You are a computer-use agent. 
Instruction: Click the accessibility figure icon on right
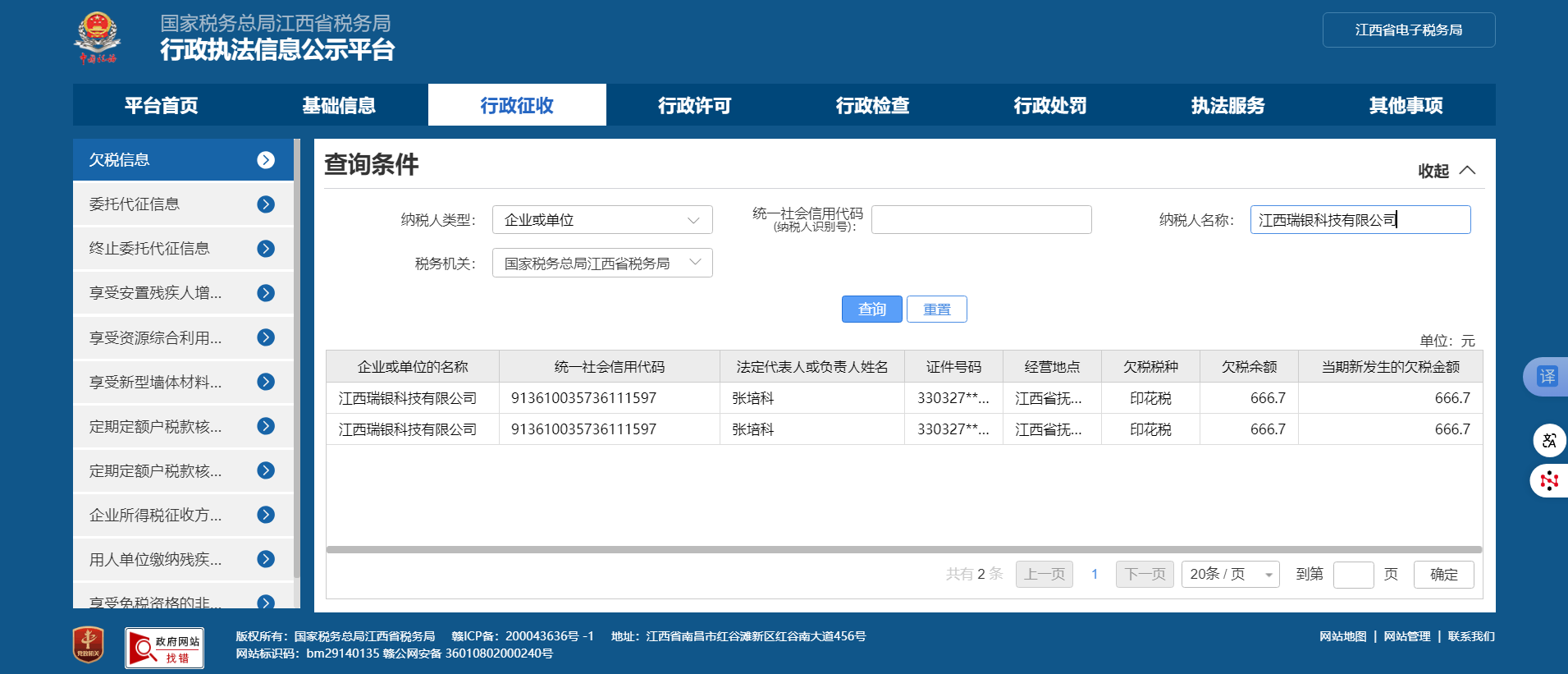pyautogui.click(x=1549, y=440)
